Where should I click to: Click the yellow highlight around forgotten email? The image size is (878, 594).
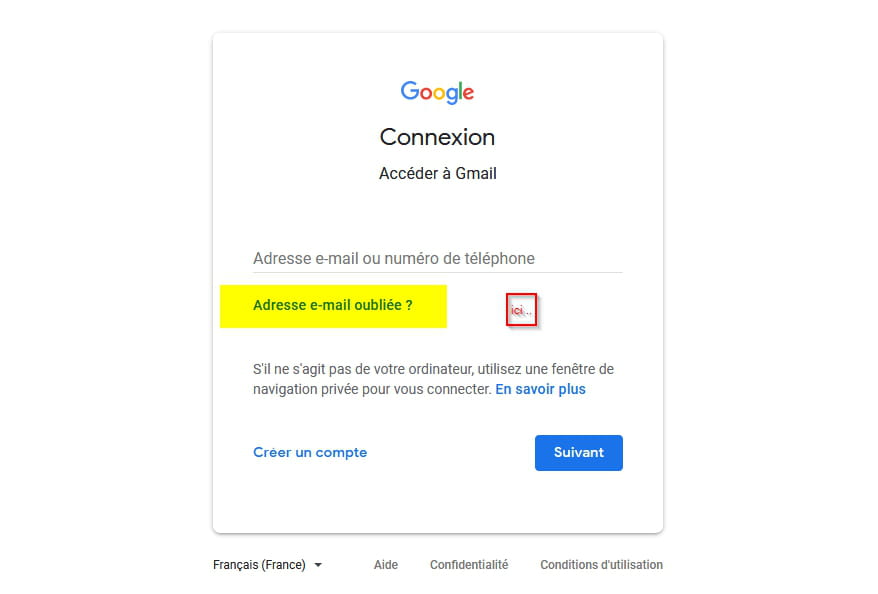pyautogui.click(x=333, y=306)
